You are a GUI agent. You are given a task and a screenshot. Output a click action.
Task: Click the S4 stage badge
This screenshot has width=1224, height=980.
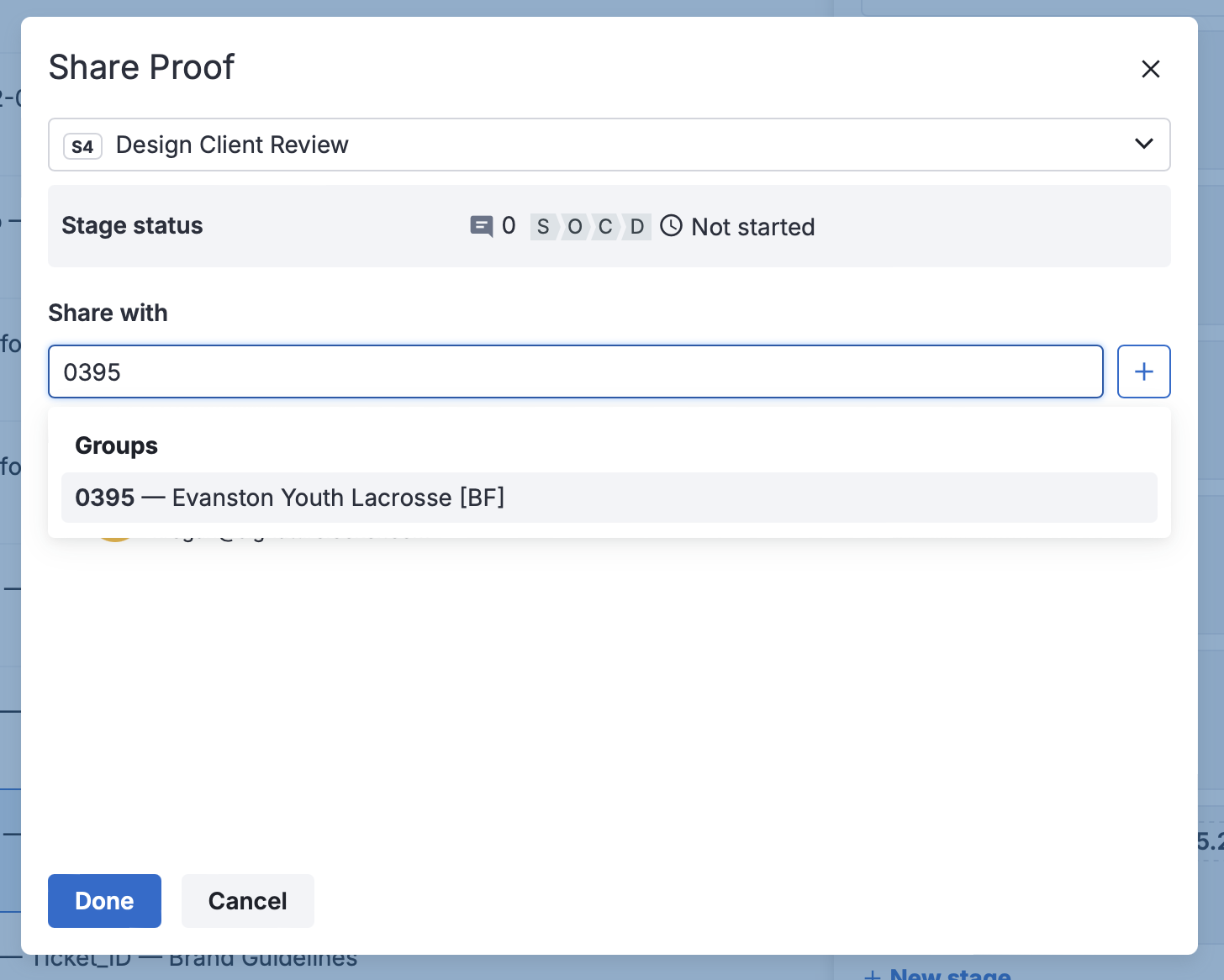click(x=82, y=146)
